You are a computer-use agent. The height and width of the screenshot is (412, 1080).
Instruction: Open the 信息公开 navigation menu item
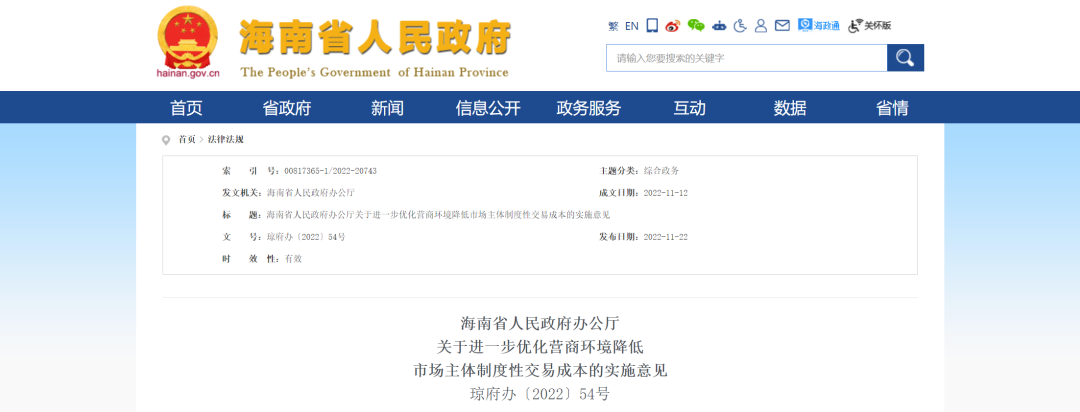click(x=488, y=108)
